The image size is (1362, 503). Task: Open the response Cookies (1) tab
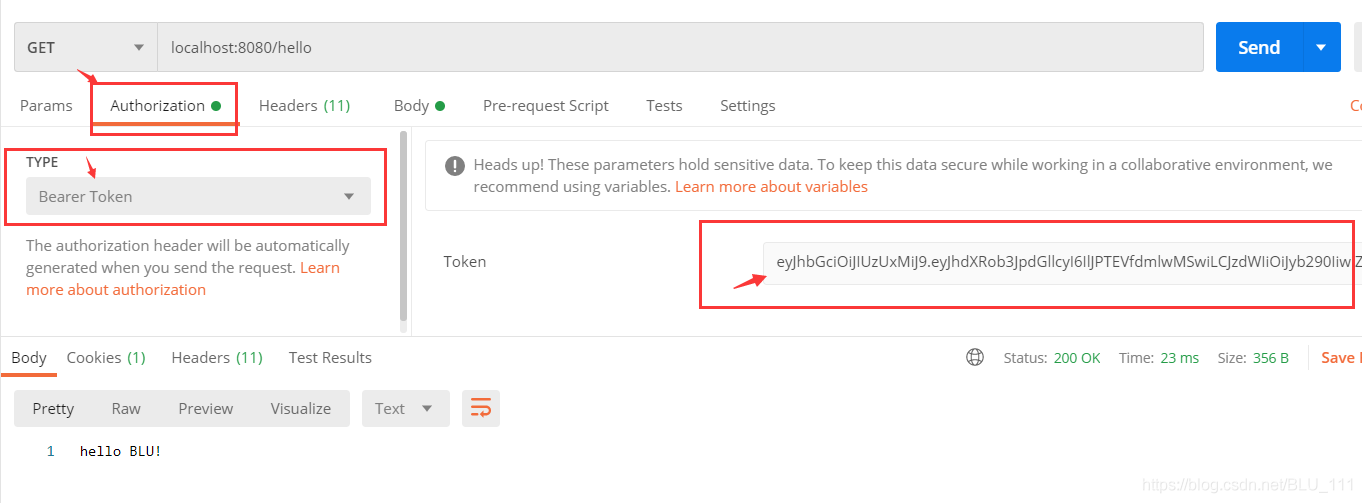(x=106, y=357)
